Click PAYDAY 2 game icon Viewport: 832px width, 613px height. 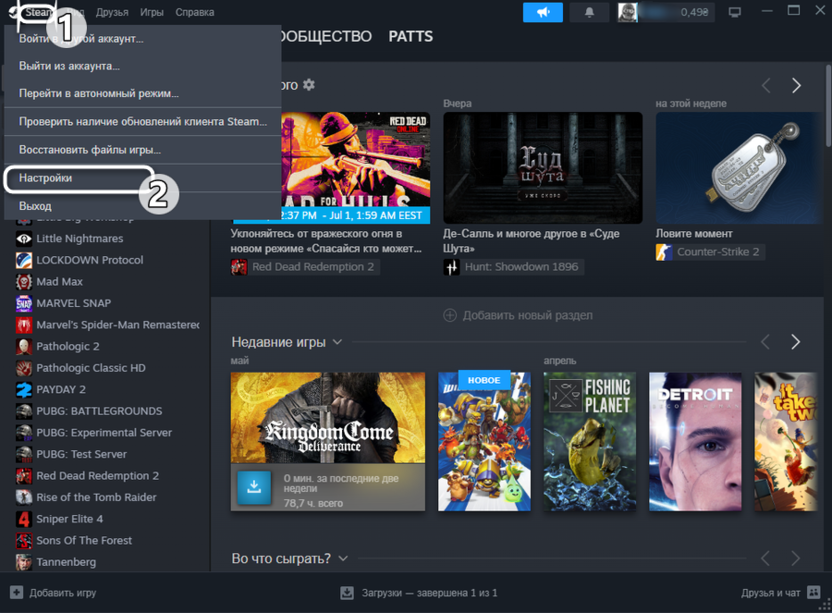[x=24, y=390]
